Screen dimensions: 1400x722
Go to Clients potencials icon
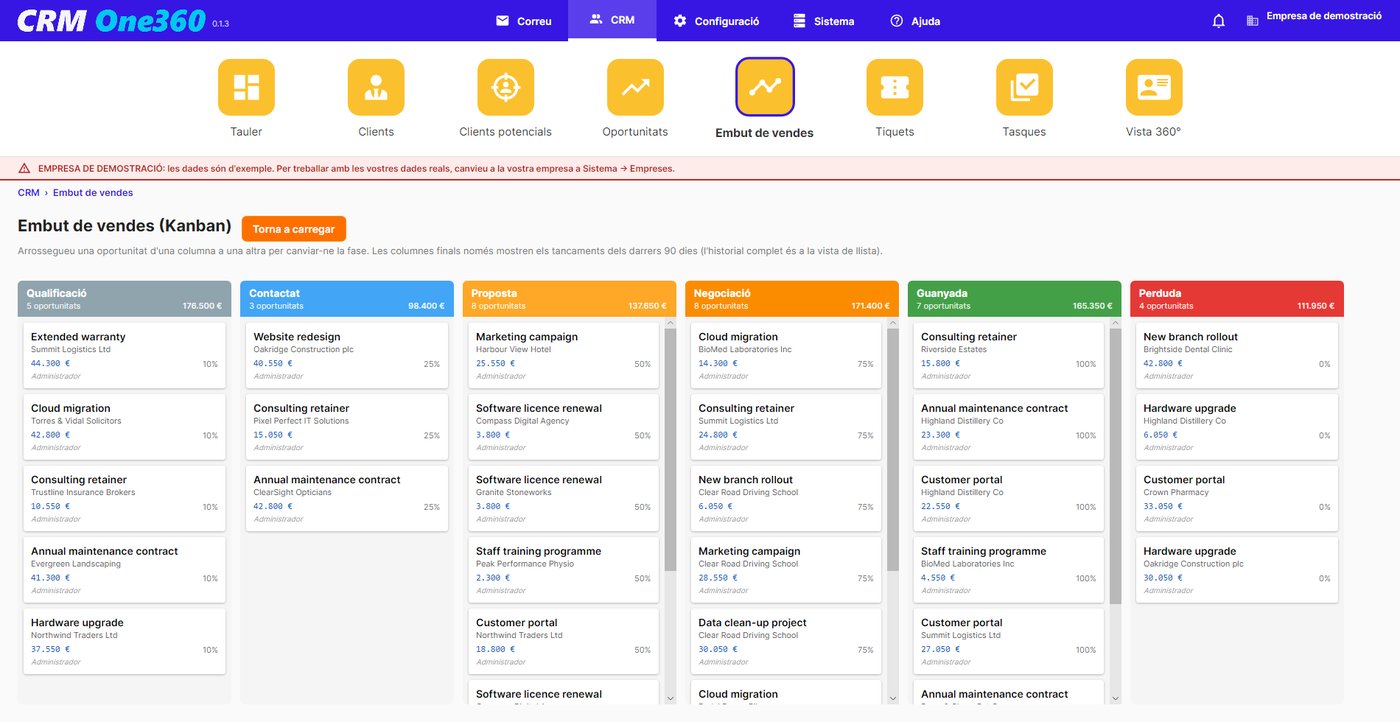(505, 87)
